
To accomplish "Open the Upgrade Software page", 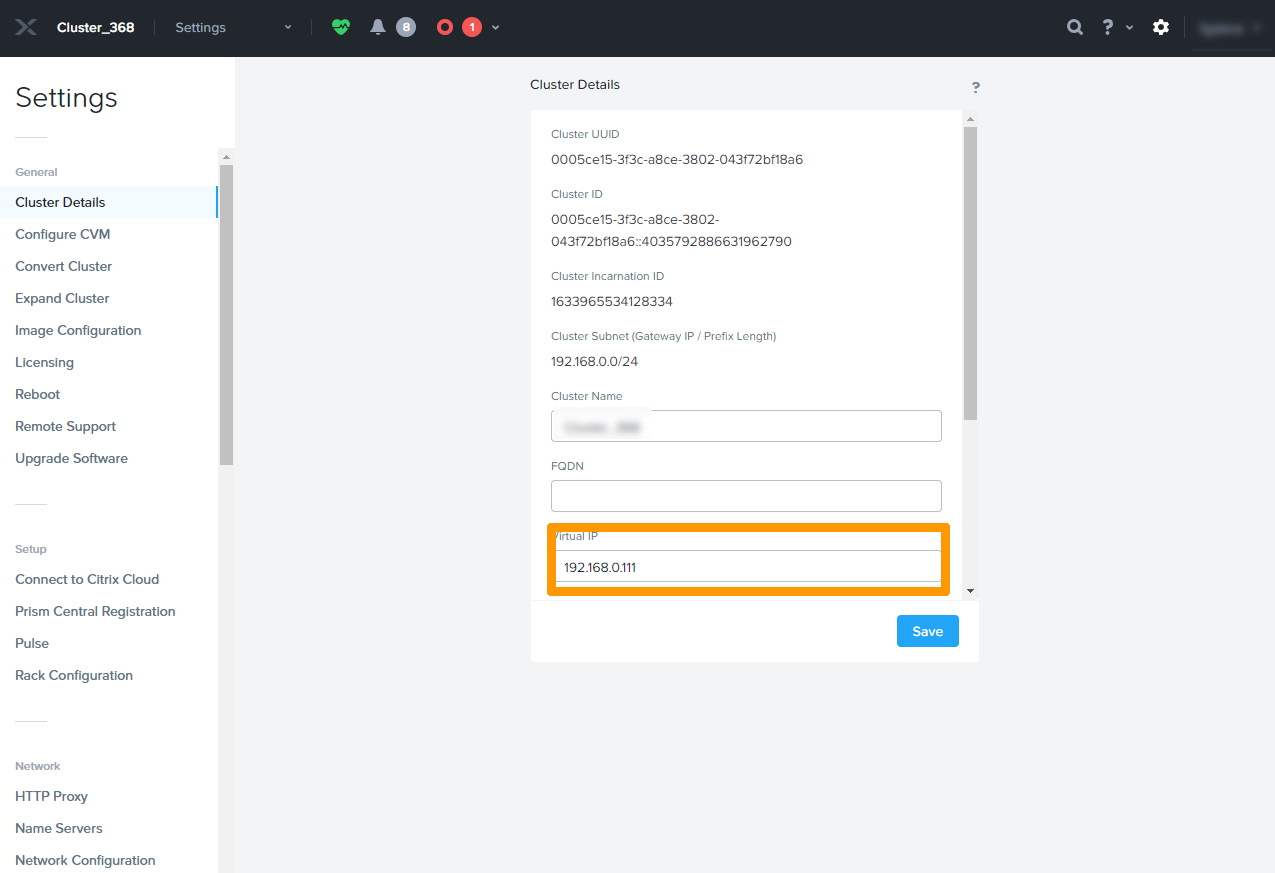I will [71, 458].
